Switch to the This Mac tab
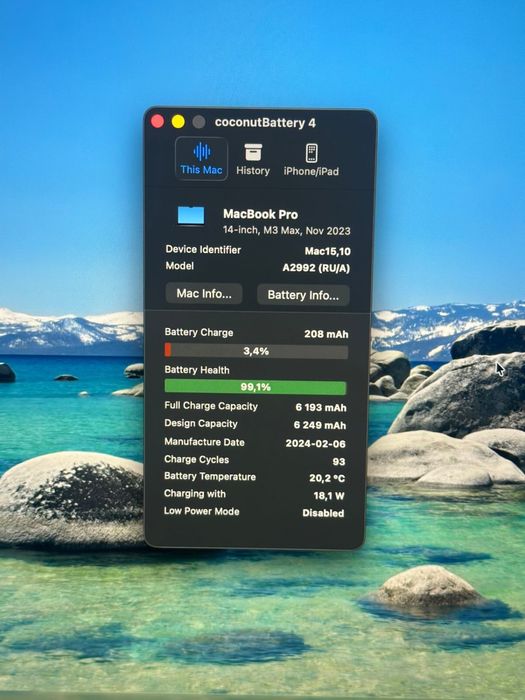The image size is (525, 700). pyautogui.click(x=201, y=158)
